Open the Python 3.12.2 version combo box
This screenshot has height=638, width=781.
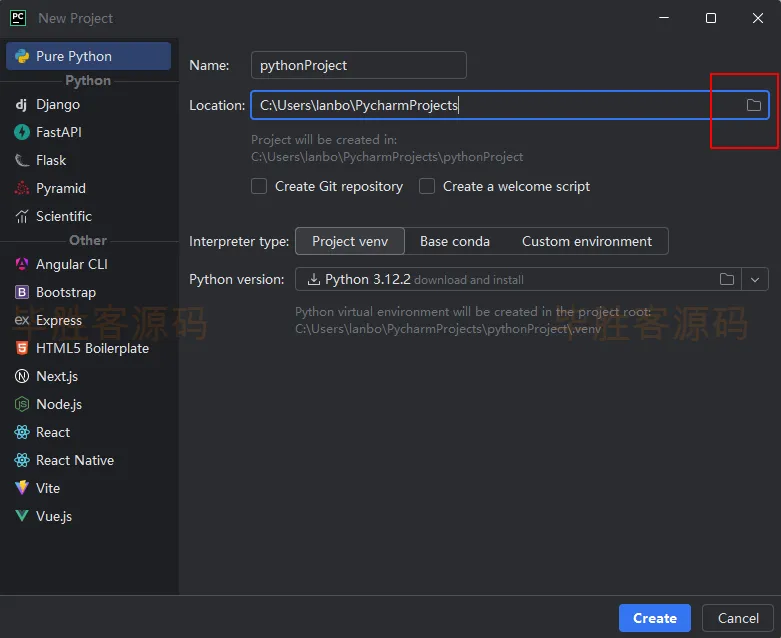coord(531,279)
